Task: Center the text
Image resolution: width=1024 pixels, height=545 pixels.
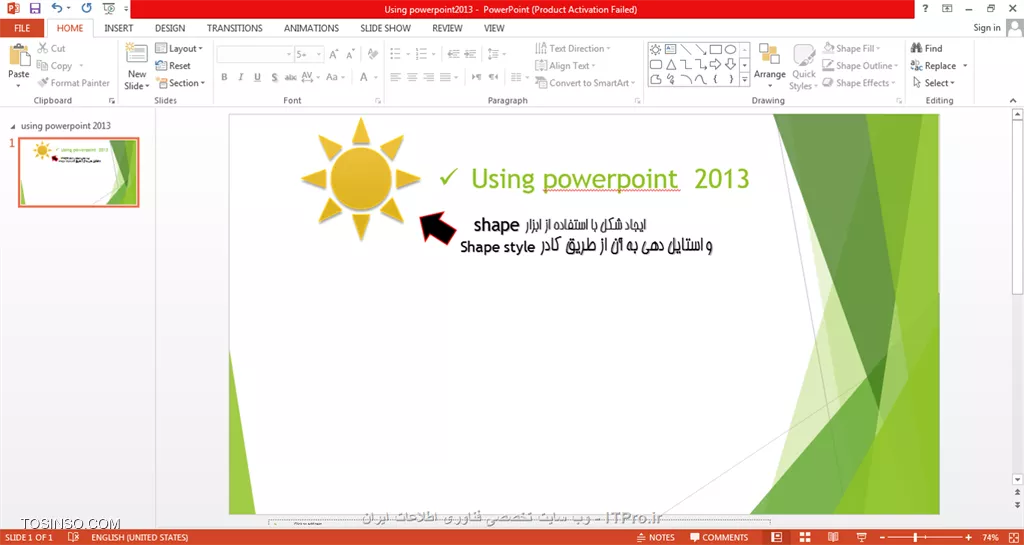Action: click(x=411, y=77)
